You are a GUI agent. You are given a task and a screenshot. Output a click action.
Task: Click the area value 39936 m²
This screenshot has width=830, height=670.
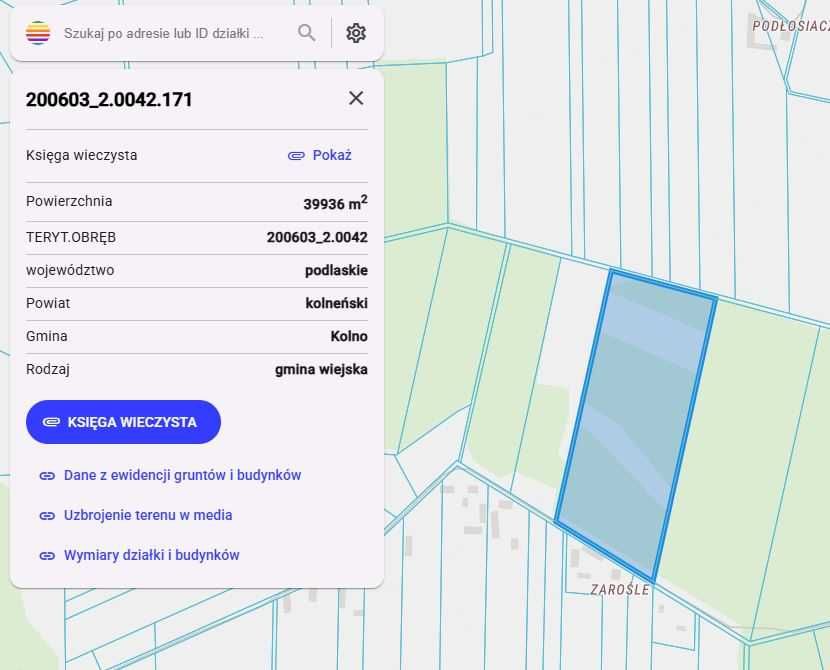[336, 203]
